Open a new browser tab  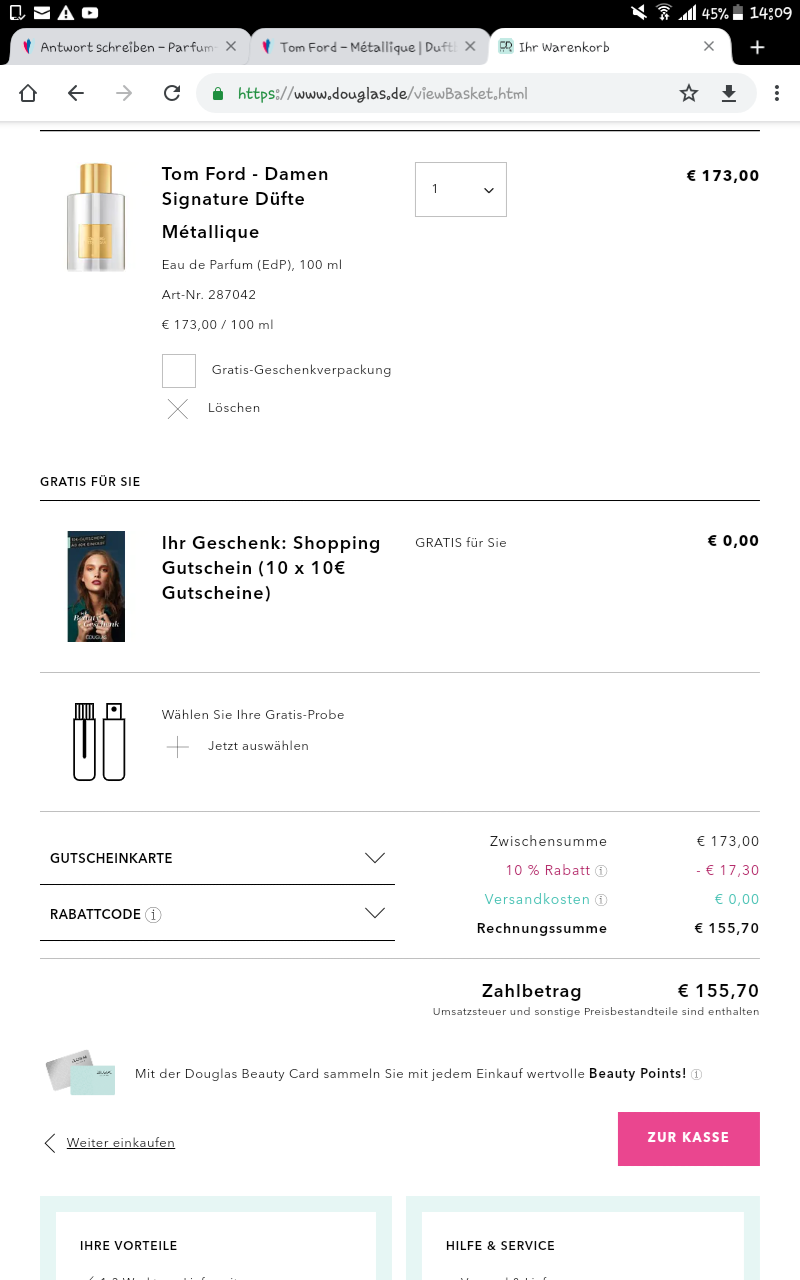[x=757, y=47]
